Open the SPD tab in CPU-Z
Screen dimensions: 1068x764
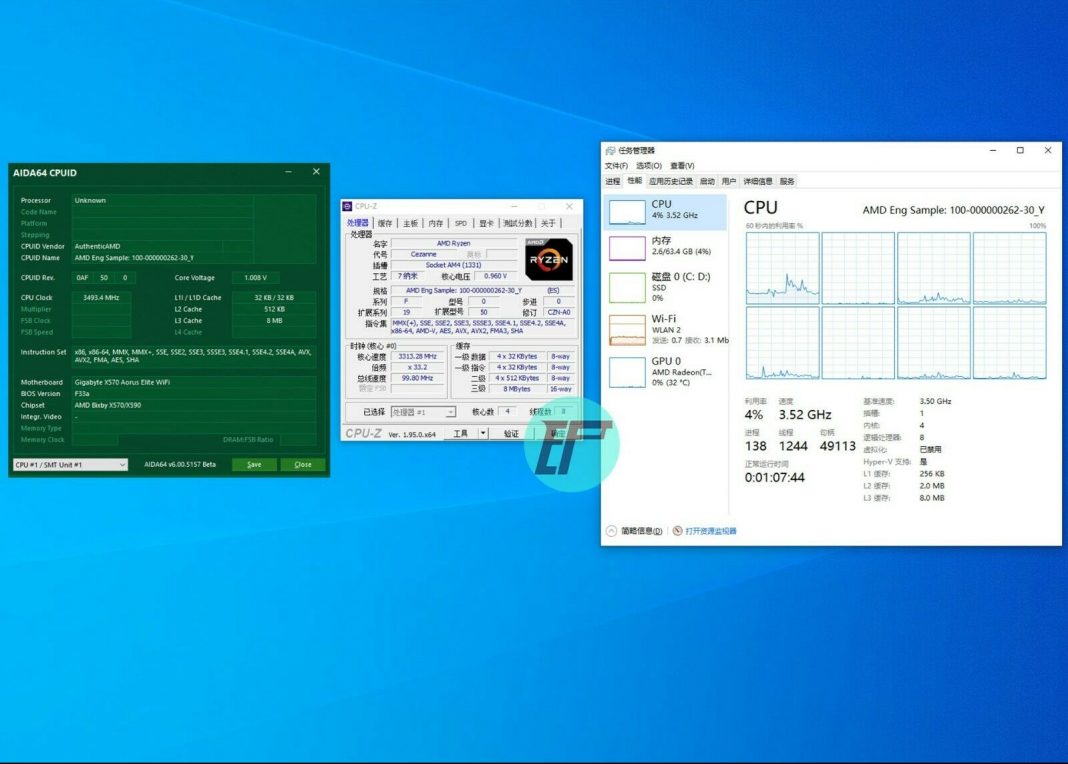461,223
